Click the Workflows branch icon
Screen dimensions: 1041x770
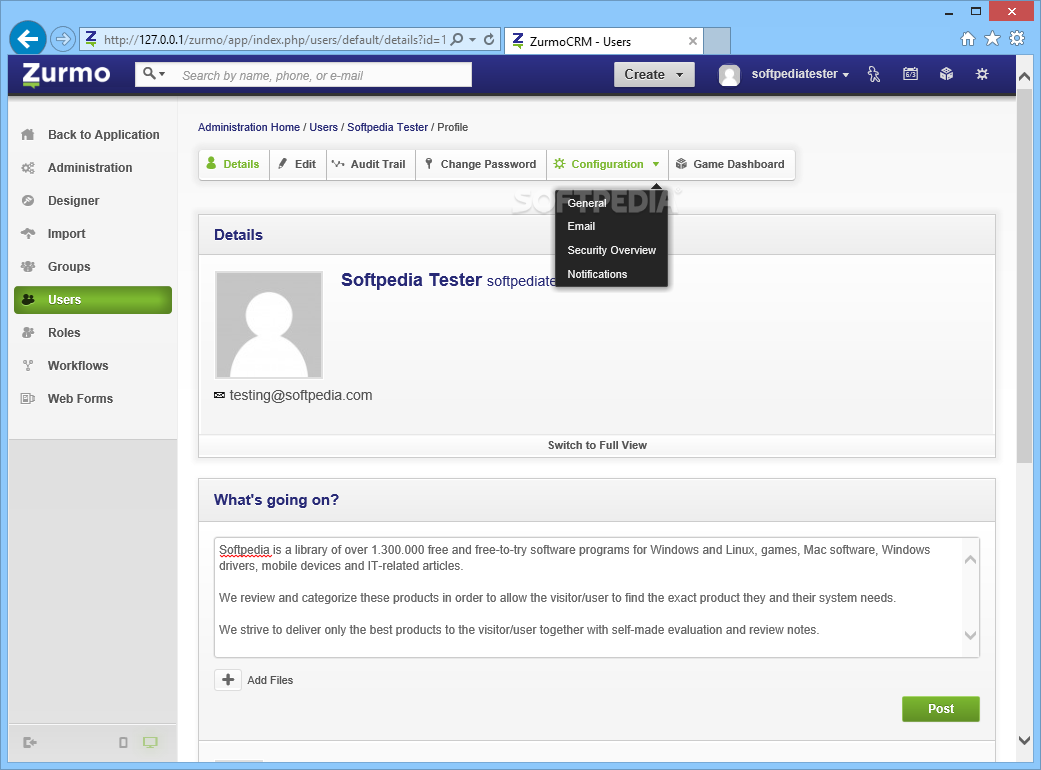click(28, 366)
